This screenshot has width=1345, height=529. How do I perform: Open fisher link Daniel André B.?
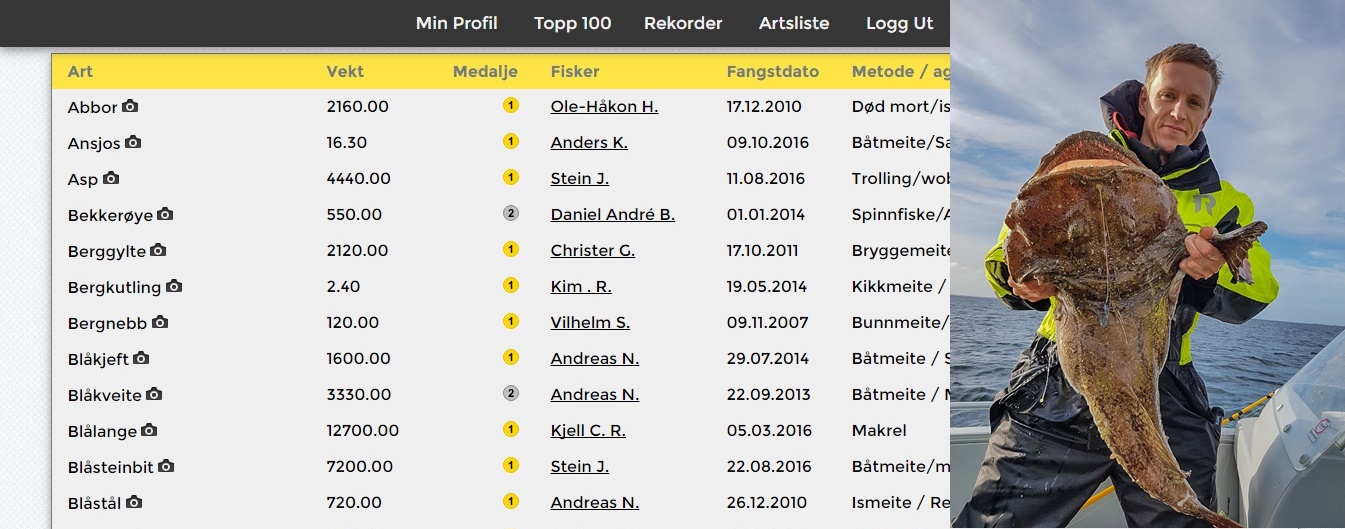pos(613,214)
